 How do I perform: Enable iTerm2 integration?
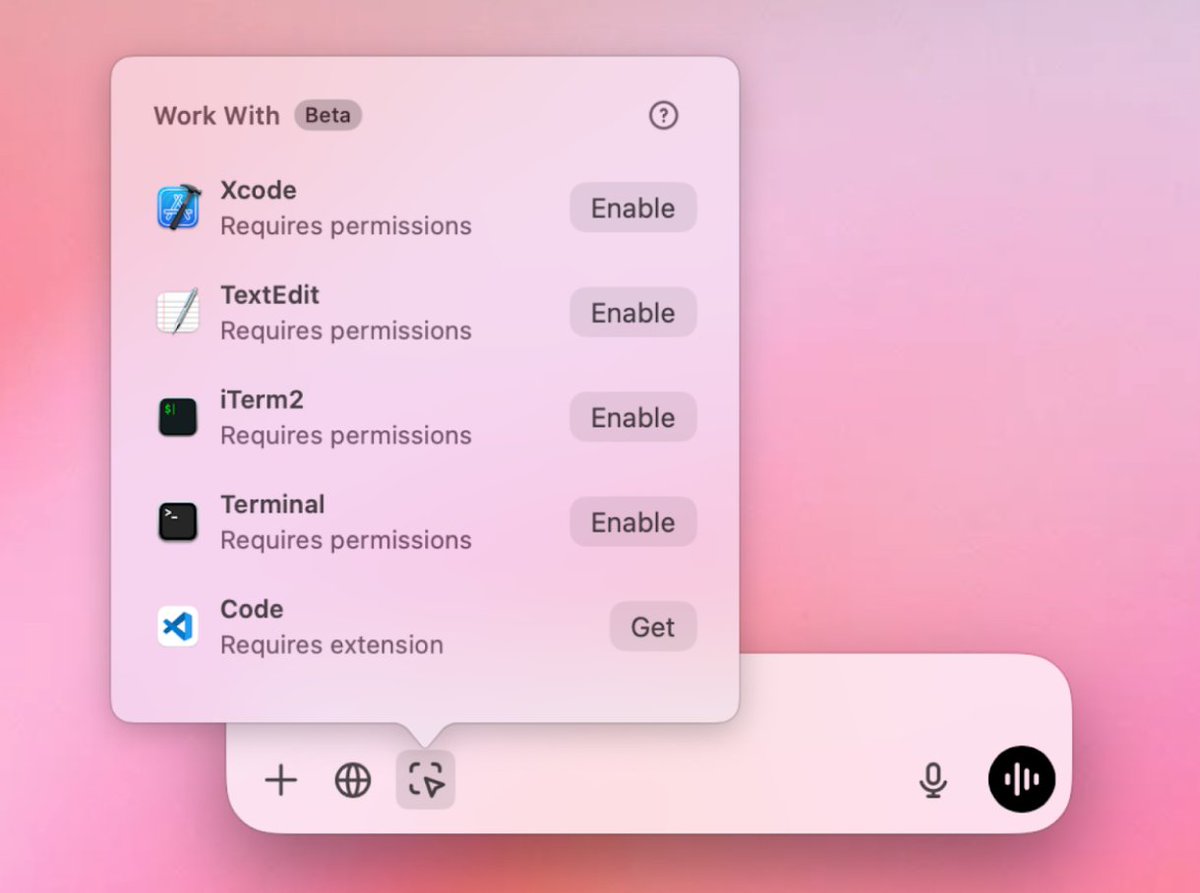pos(633,417)
